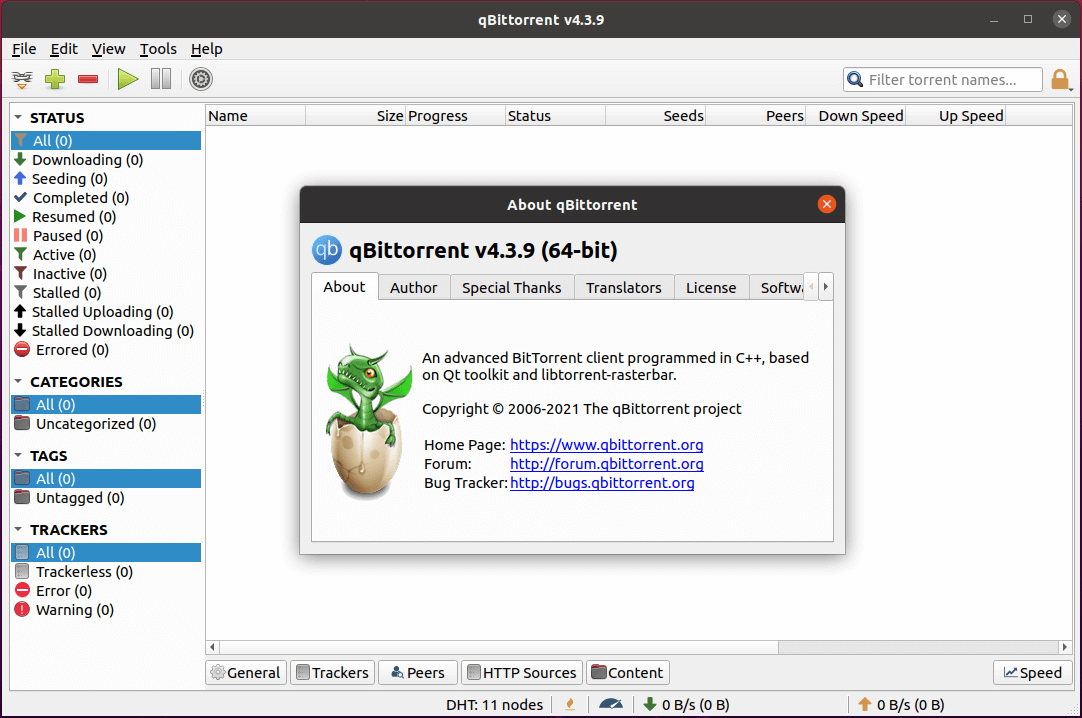The image size is (1082, 718).
Task: Select the Errored (0) status filter
Action: pos(106,350)
